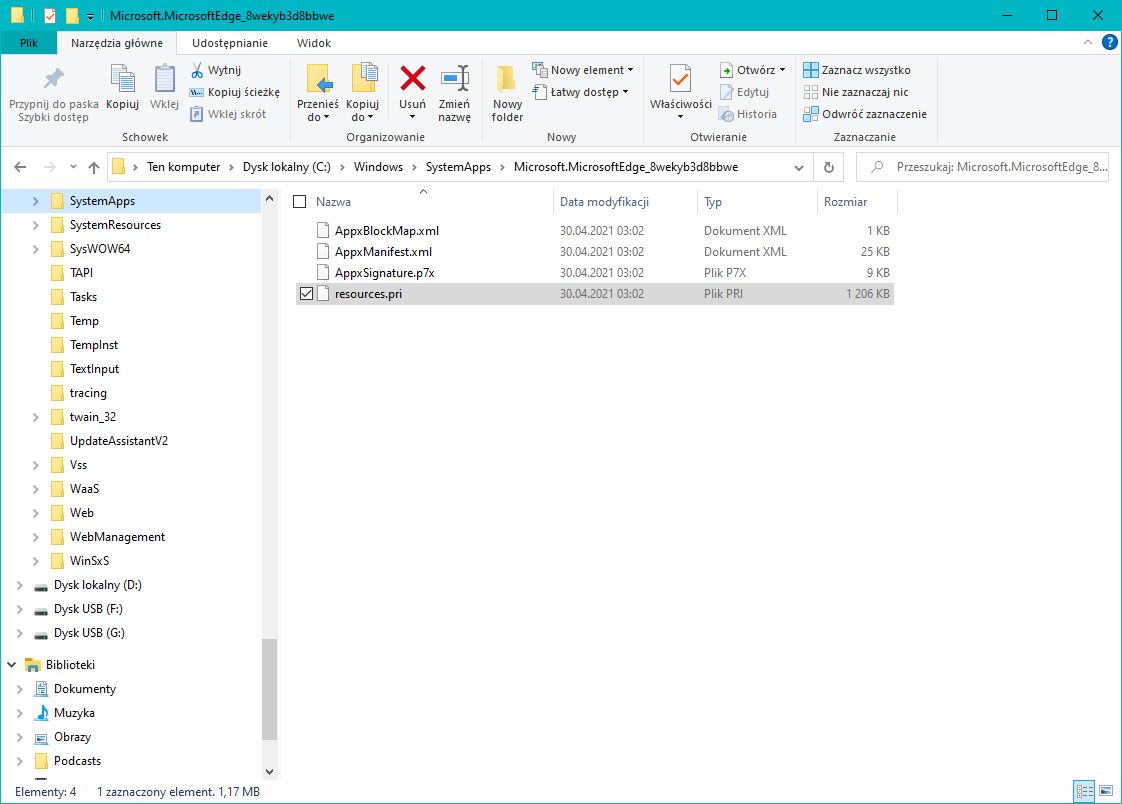Paste shortcut via Wklej skrót
This screenshot has width=1122, height=804.
coord(228,114)
